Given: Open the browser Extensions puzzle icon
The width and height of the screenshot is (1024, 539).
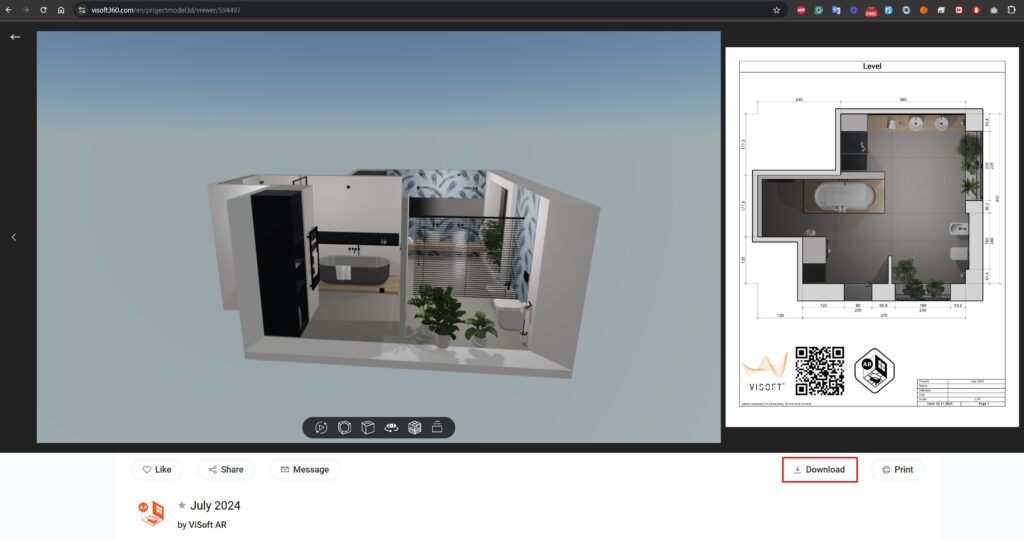Looking at the screenshot, I should pyautogui.click(x=1011, y=10).
